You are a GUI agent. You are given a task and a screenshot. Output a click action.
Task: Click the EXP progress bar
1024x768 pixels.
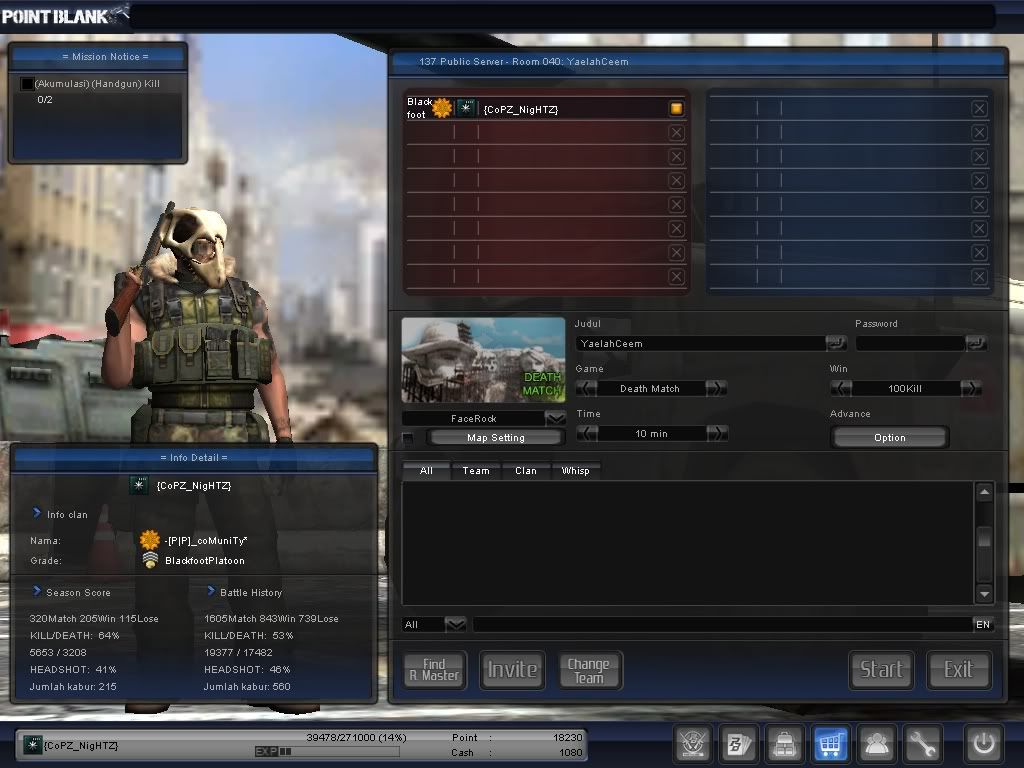[327, 752]
